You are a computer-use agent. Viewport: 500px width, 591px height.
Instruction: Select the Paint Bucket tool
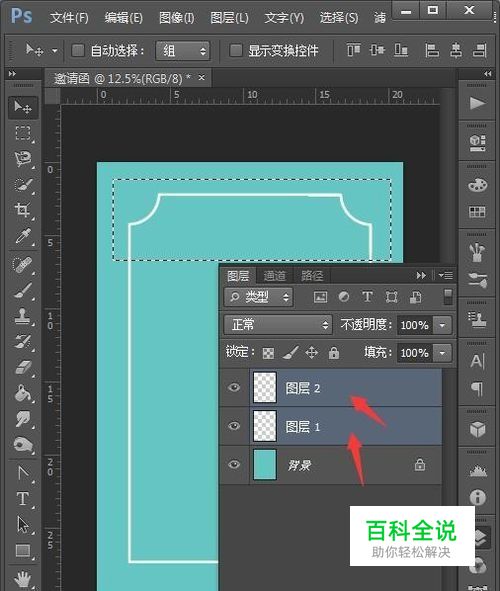(x=23, y=393)
